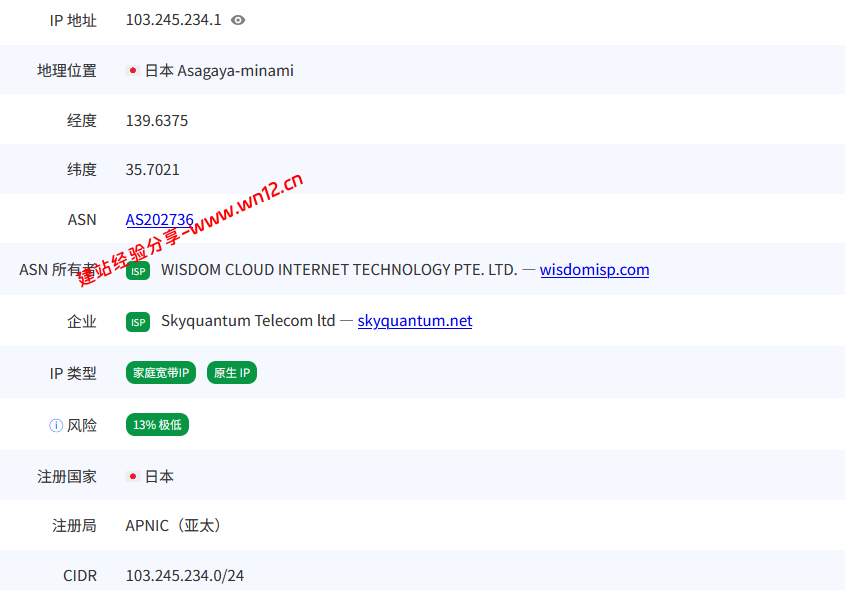Click the CIDR value 103.245.234.0/24
This screenshot has width=845, height=590.
tap(185, 576)
